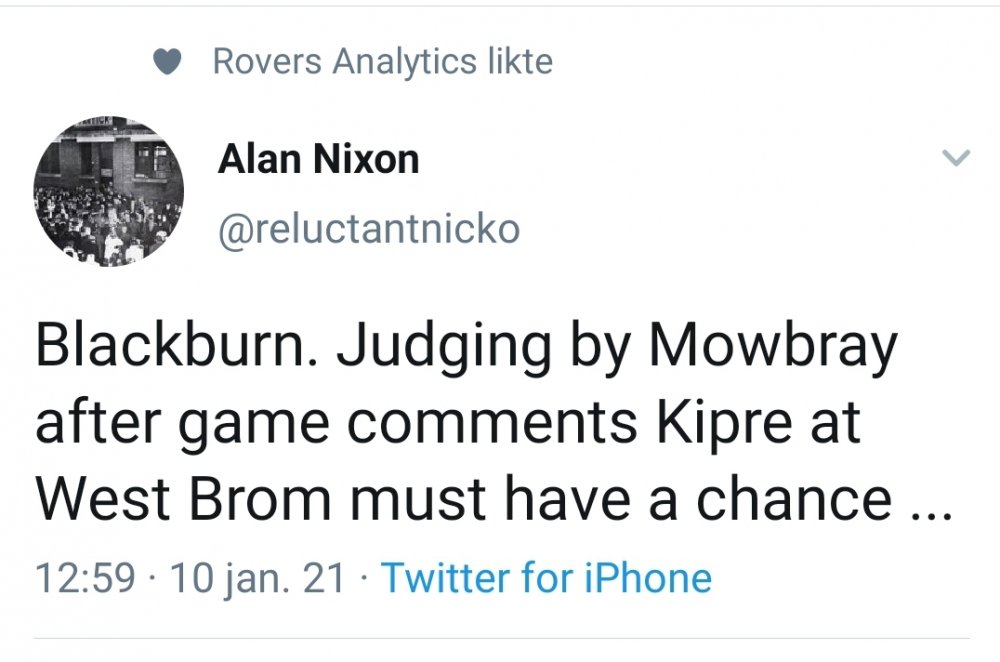Open the Twitter for iPhone link

click(x=546, y=578)
